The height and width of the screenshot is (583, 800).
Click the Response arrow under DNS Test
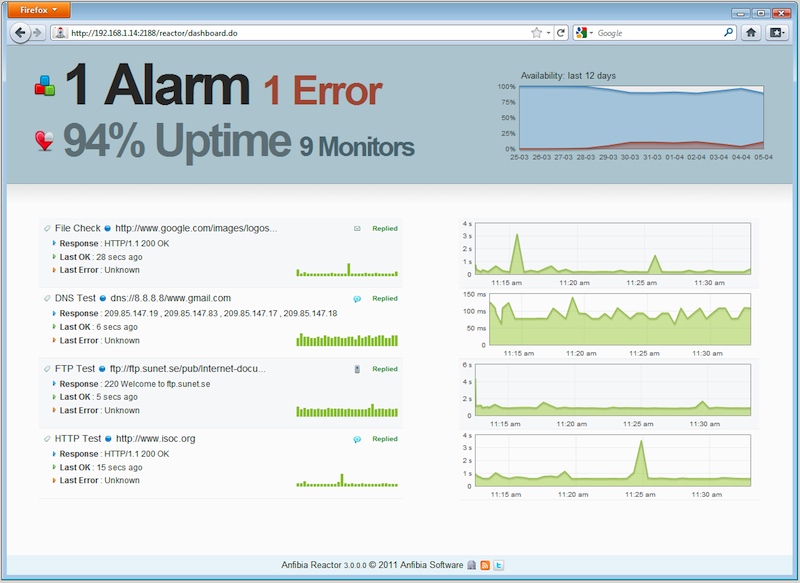54,313
